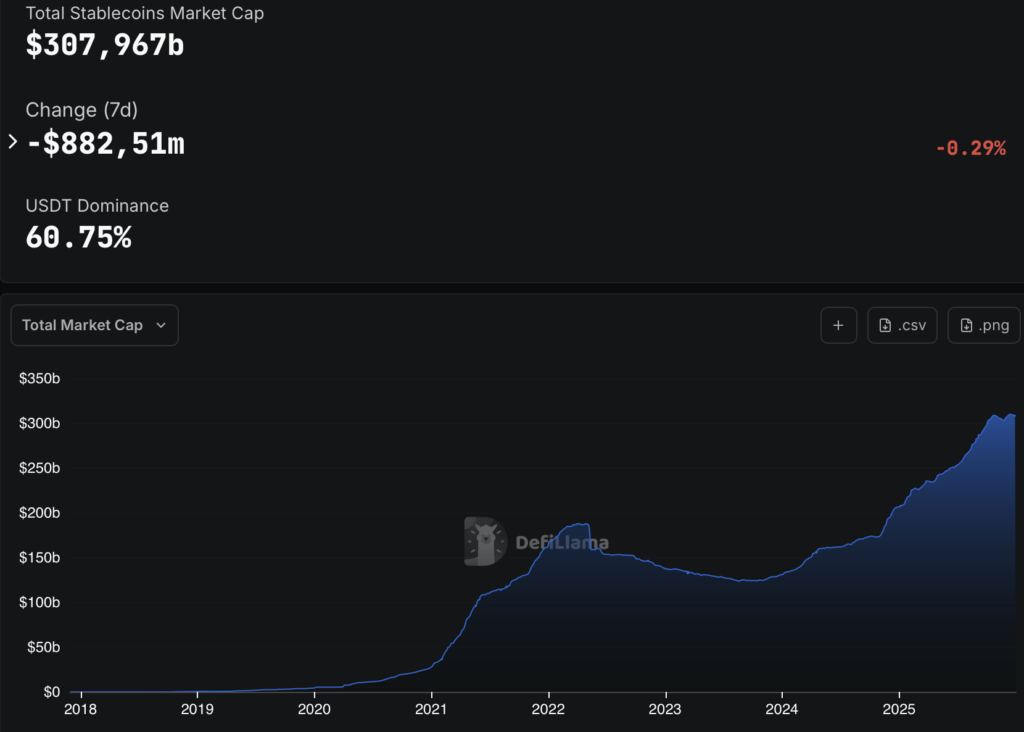This screenshot has width=1024, height=732.
Task: Click the 2020 x-axis label
Action: pyautogui.click(x=314, y=709)
